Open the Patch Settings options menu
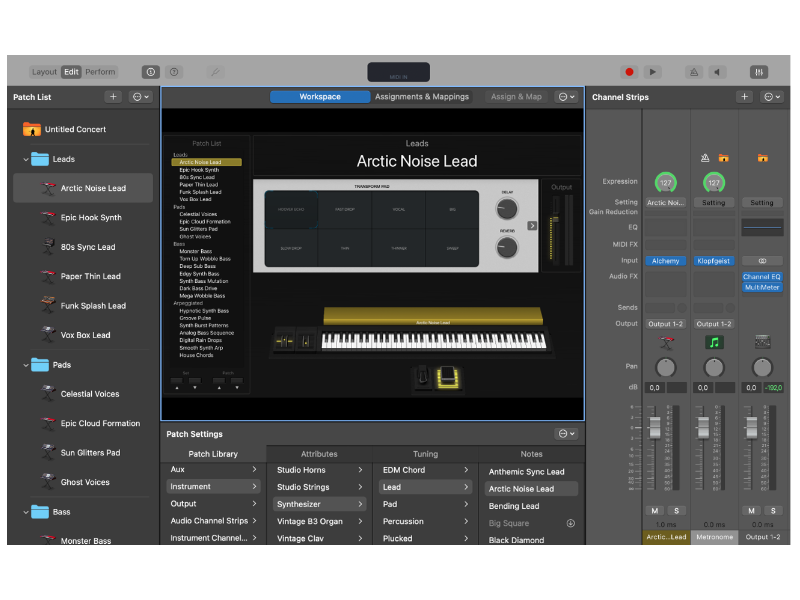Screen dimensions: 800x600 [x=566, y=434]
